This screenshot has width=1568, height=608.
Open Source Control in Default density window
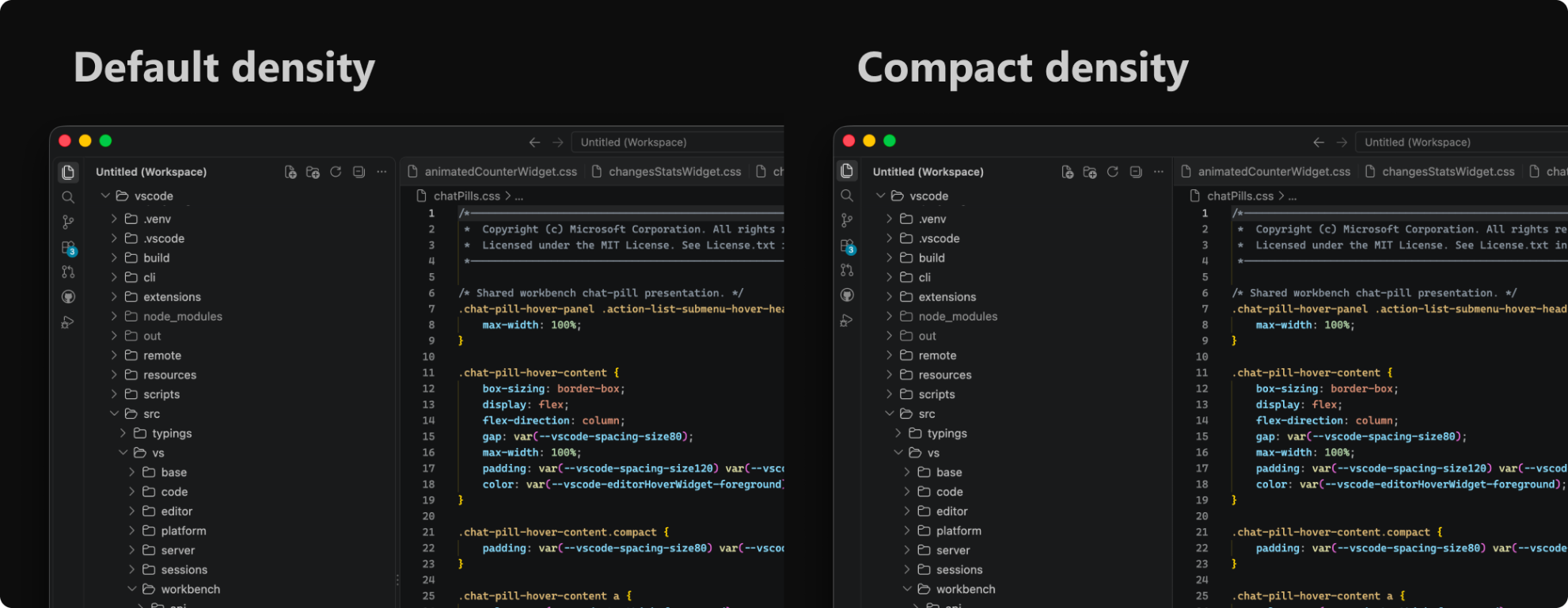pyautogui.click(x=68, y=222)
